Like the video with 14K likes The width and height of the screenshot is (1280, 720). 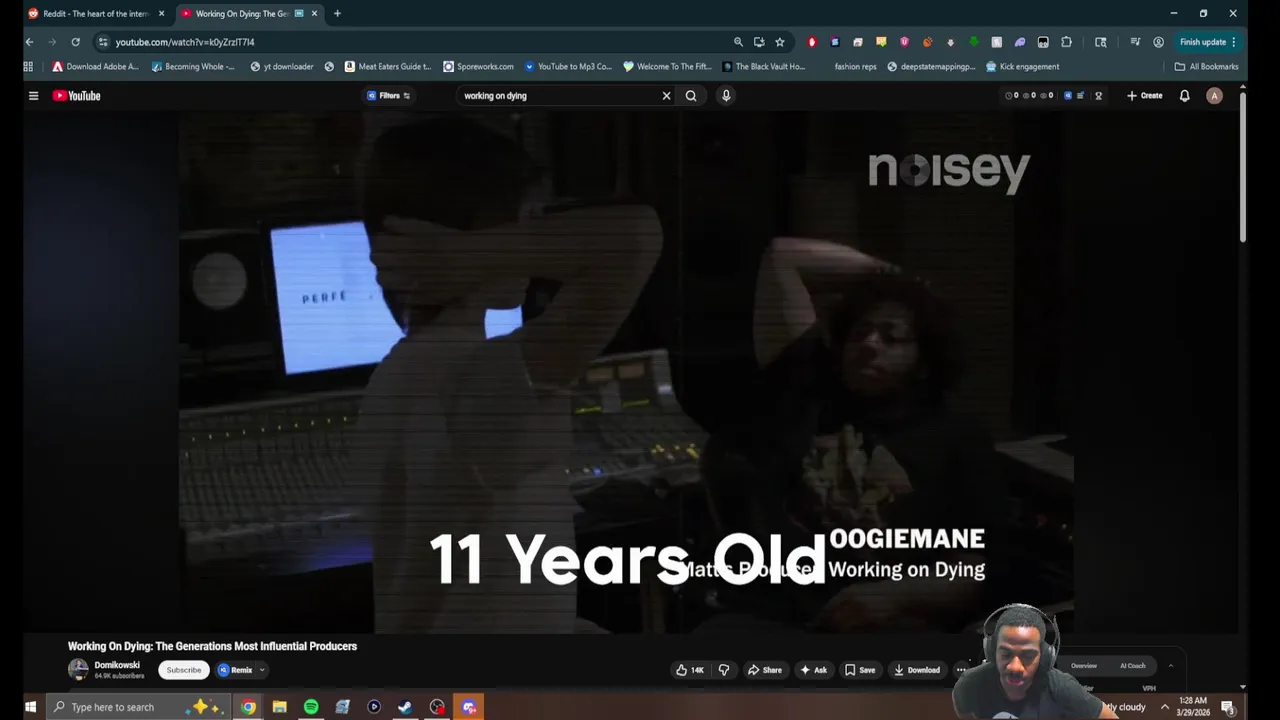pos(690,670)
